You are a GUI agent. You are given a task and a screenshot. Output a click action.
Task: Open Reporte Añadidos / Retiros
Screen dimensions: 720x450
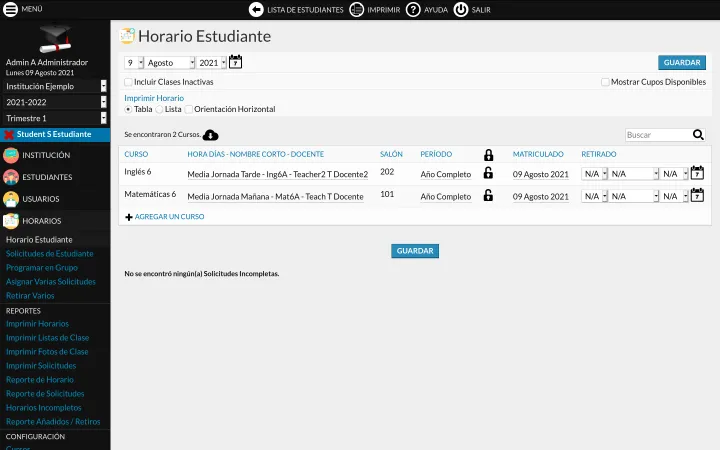click(x=53, y=422)
